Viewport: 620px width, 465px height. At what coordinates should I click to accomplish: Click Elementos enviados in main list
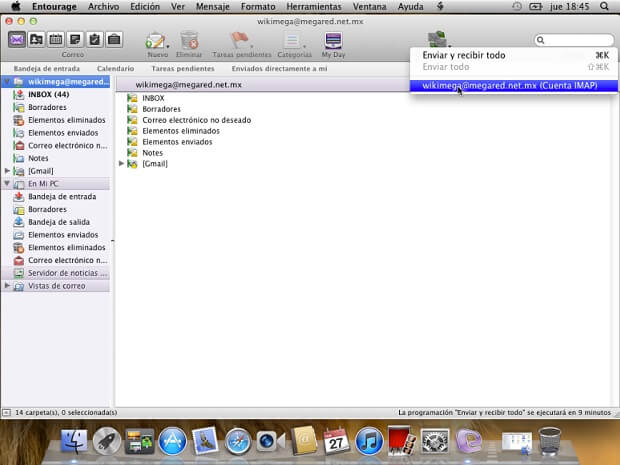(x=177, y=142)
